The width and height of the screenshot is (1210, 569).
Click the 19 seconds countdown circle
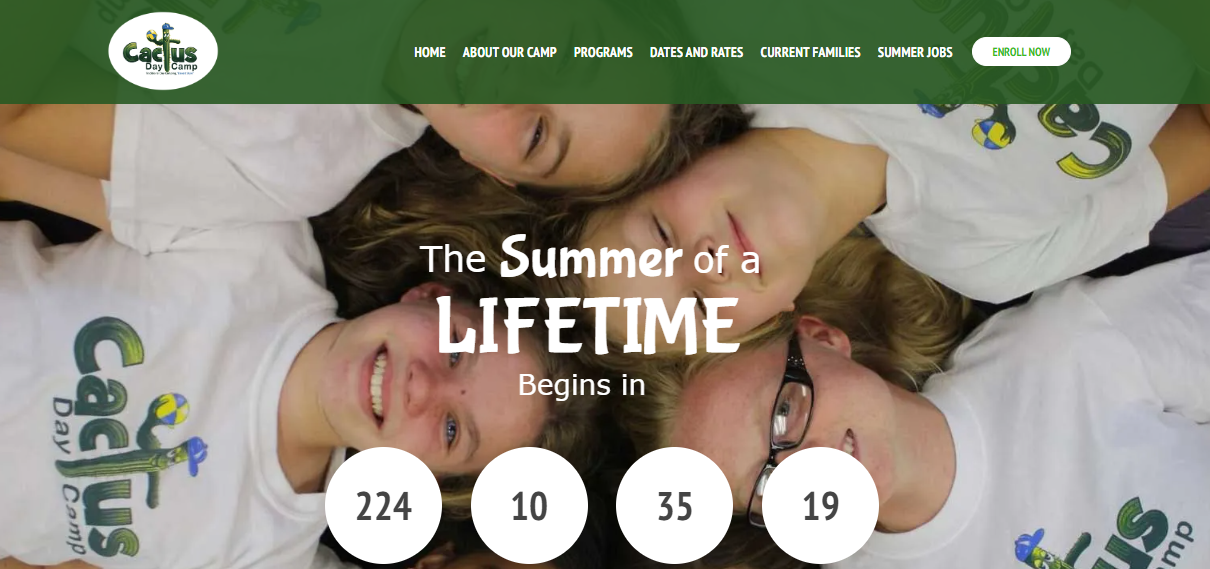coord(820,506)
